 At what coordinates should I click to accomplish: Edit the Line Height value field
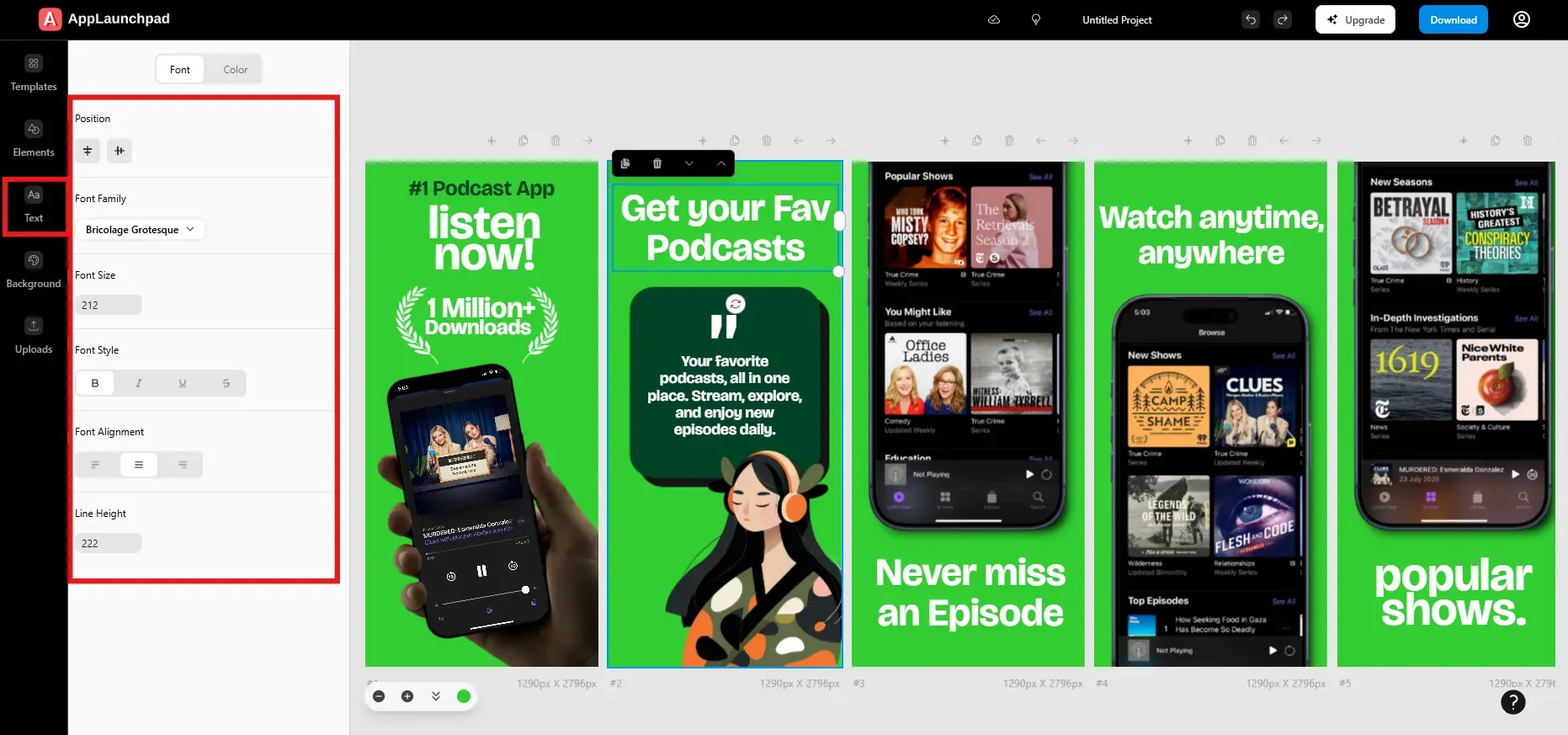(x=109, y=543)
